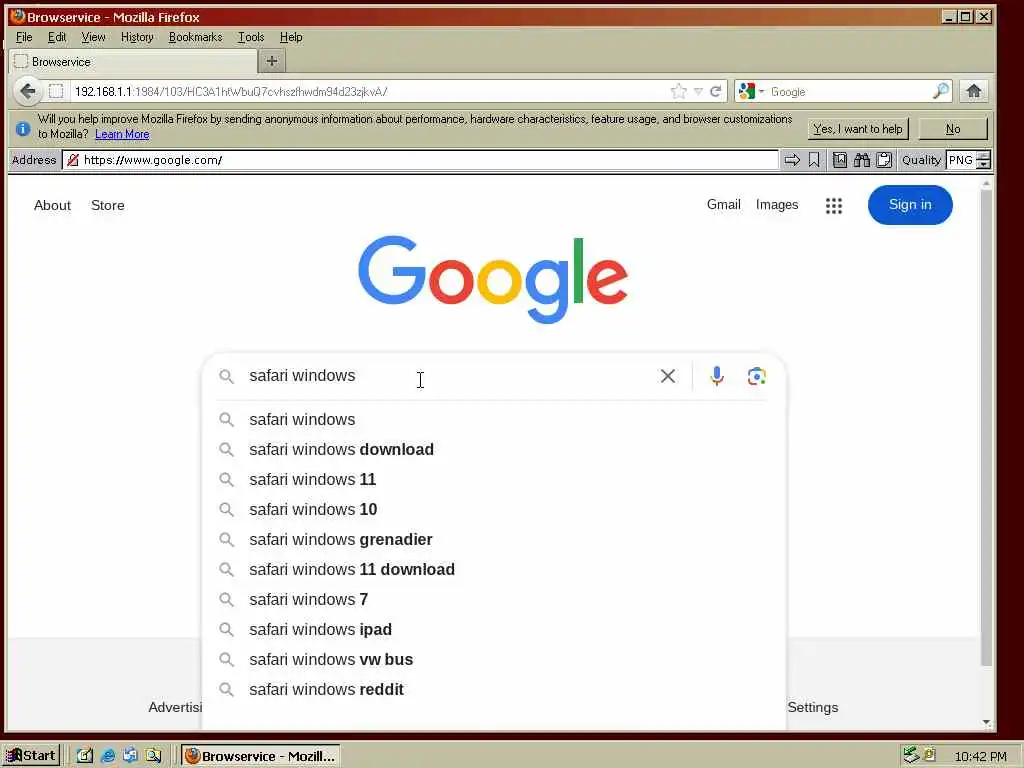The image size is (1024, 768).
Task: Open new tab with plus button
Action: click(x=272, y=61)
